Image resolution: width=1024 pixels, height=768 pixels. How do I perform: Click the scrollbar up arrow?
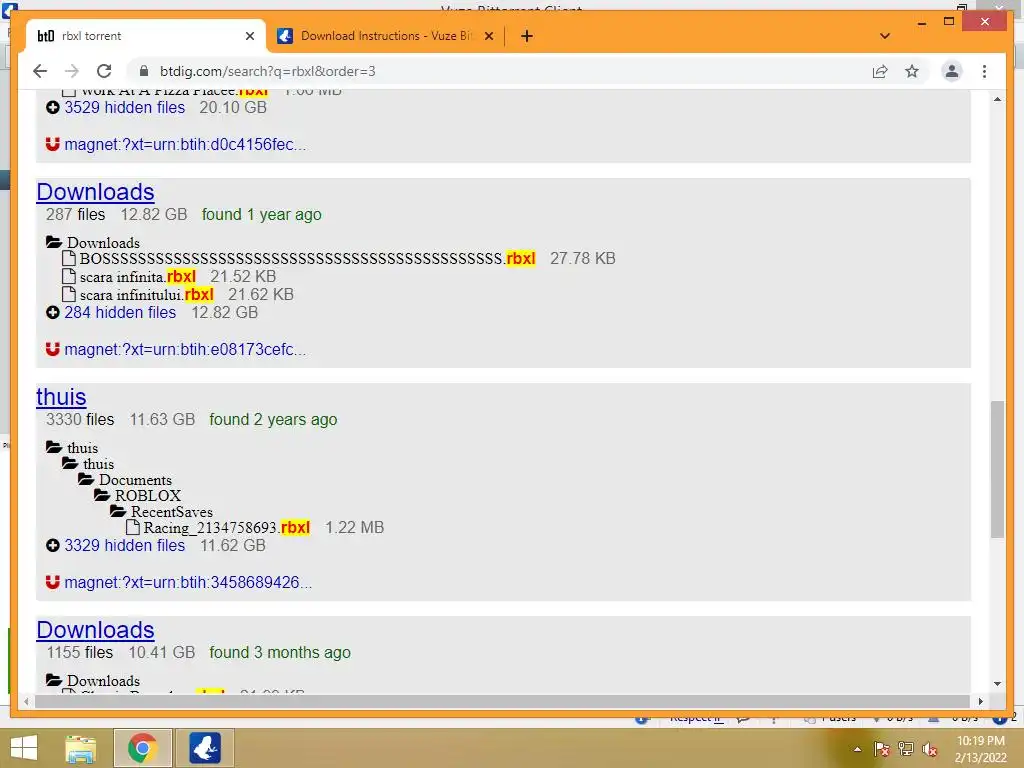point(997,99)
